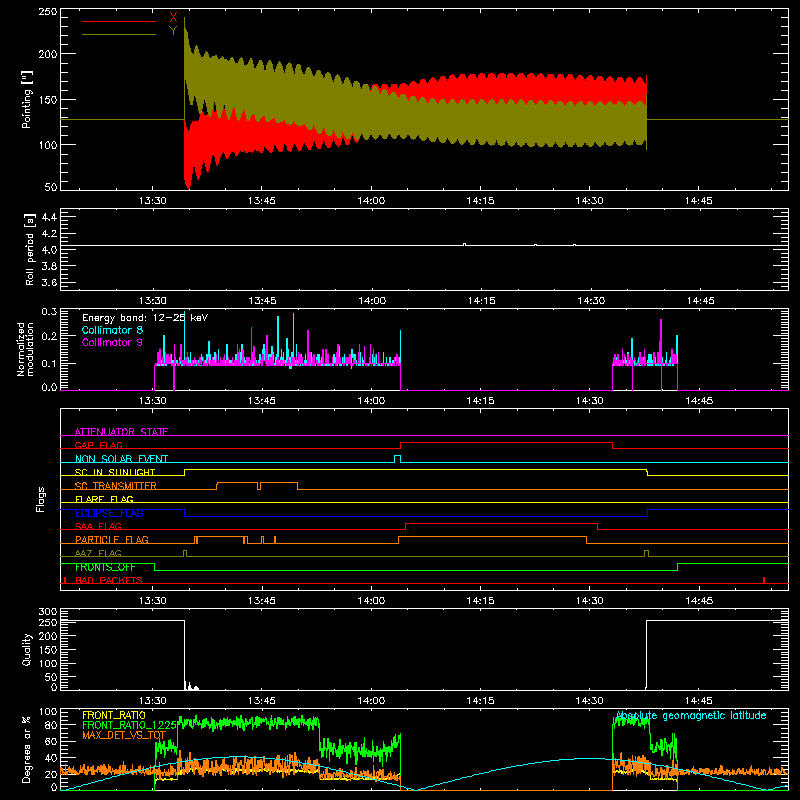Select the BAD_PACKETS flag label
Image resolution: width=800 pixels, height=800 pixels.
pos(109,580)
